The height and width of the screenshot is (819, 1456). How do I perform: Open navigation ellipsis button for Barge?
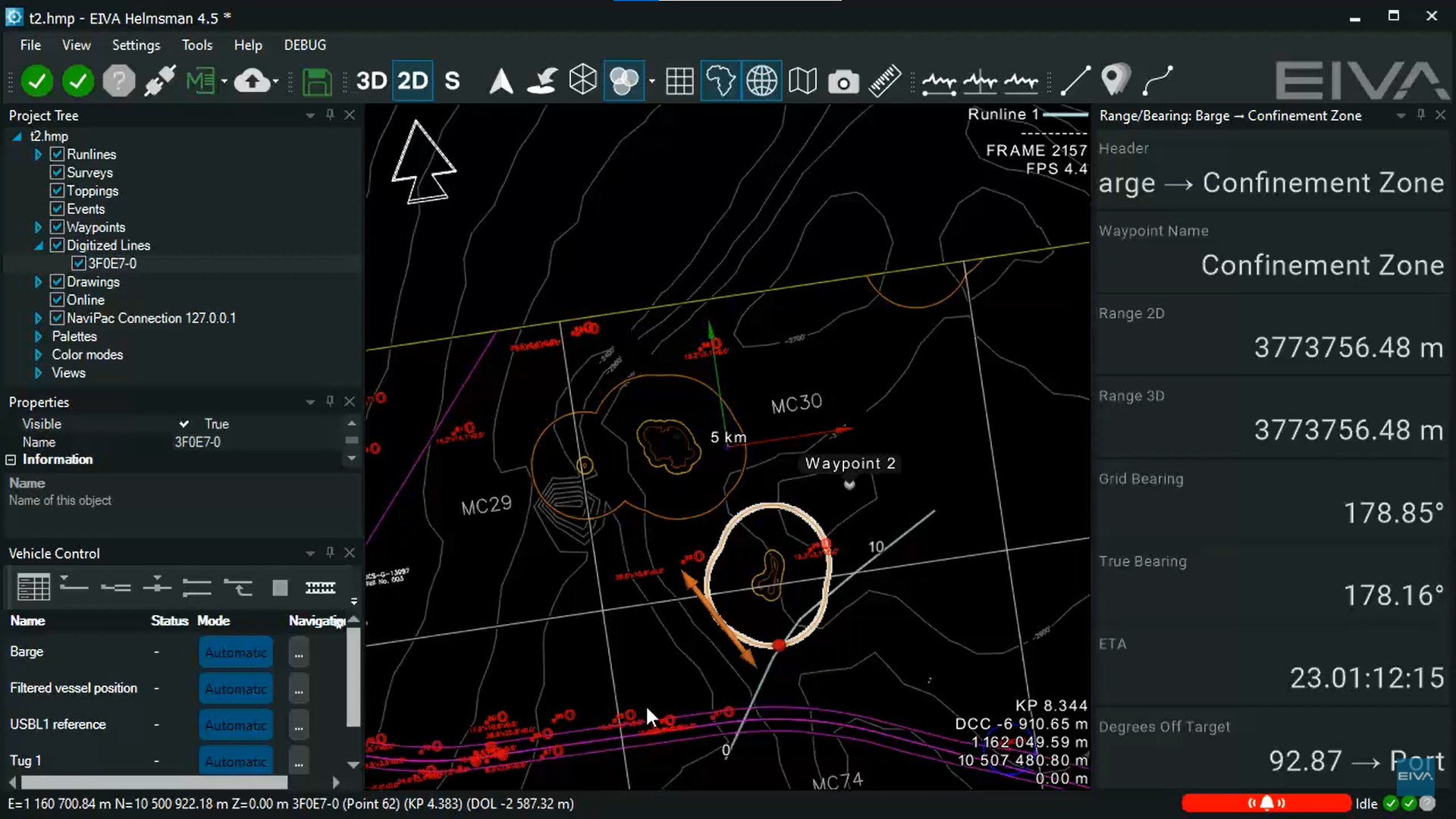pos(299,652)
